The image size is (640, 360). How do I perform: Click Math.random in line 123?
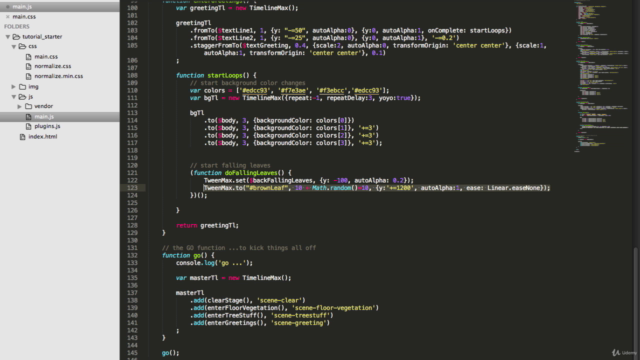click(331, 188)
